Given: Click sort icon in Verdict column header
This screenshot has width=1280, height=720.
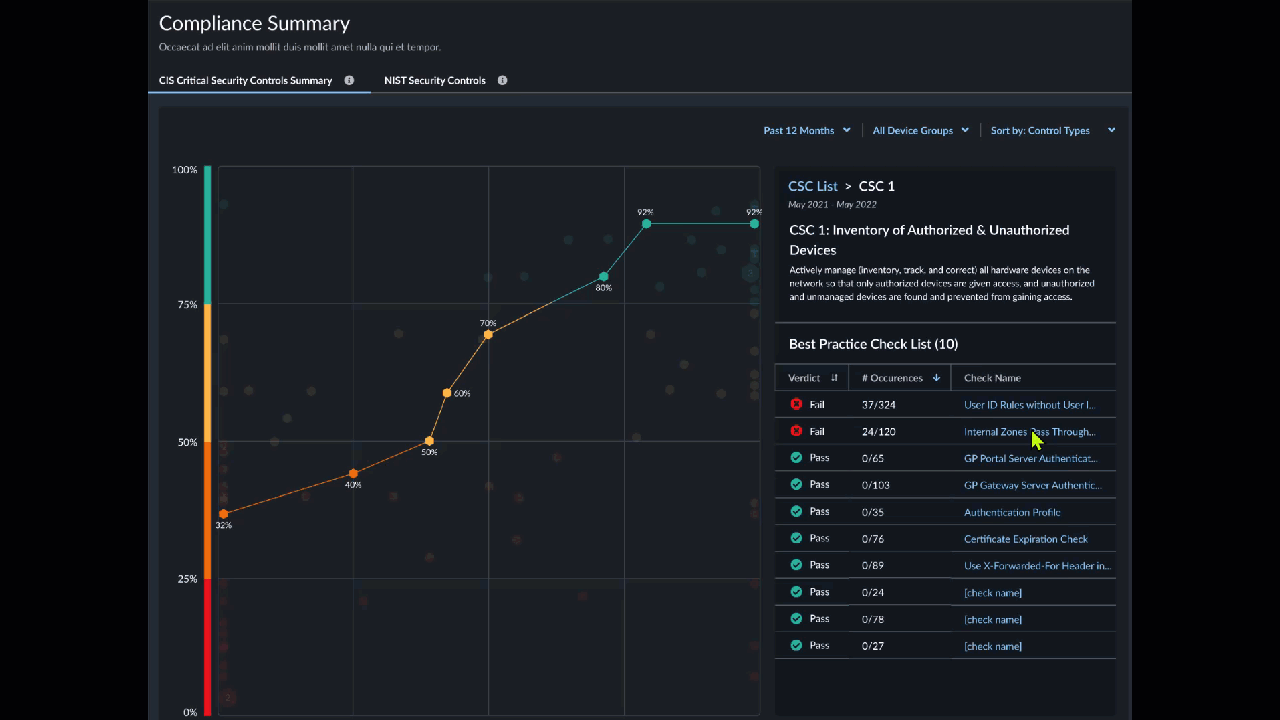Looking at the screenshot, I should click(x=834, y=378).
